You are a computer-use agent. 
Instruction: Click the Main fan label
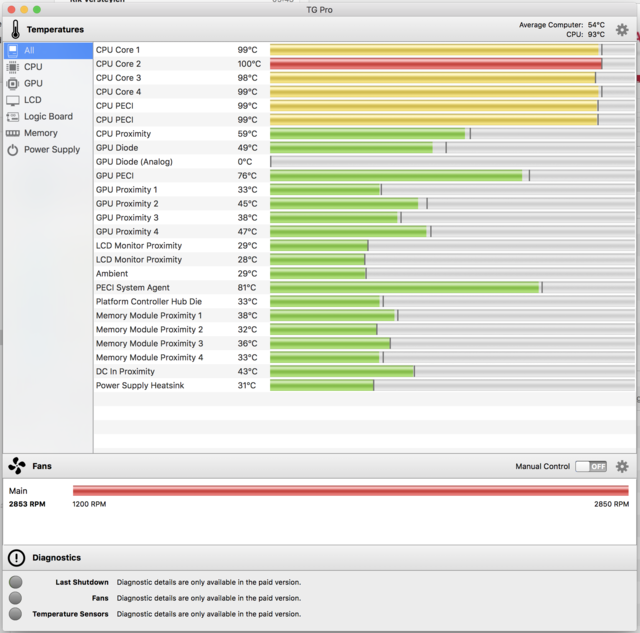[18, 491]
